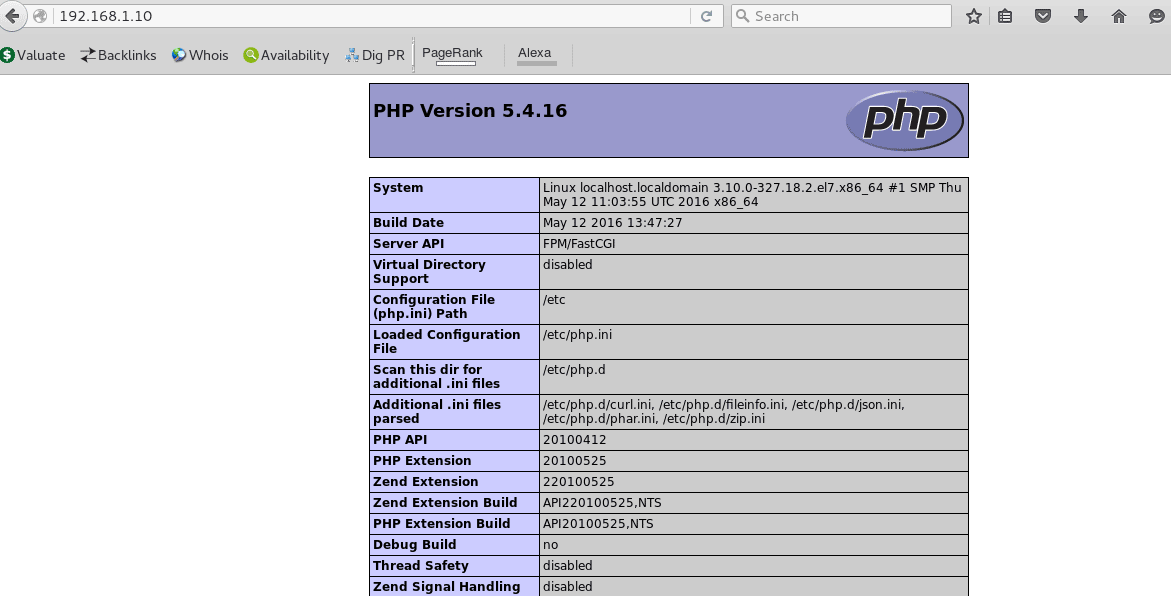Open the Reading List clipboard icon
The width and height of the screenshot is (1171, 596).
(x=1005, y=15)
